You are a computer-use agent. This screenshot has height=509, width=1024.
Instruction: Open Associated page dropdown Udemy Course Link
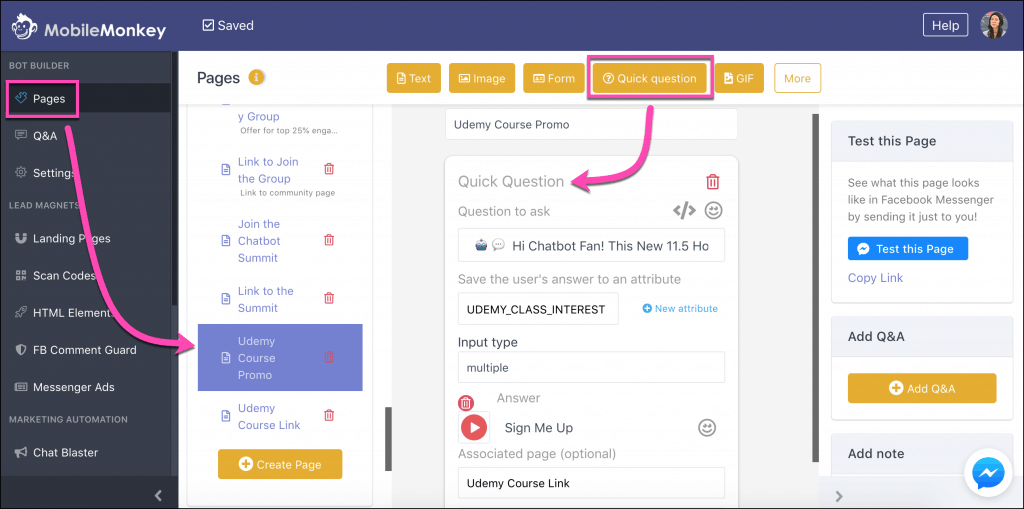pyautogui.click(x=591, y=483)
